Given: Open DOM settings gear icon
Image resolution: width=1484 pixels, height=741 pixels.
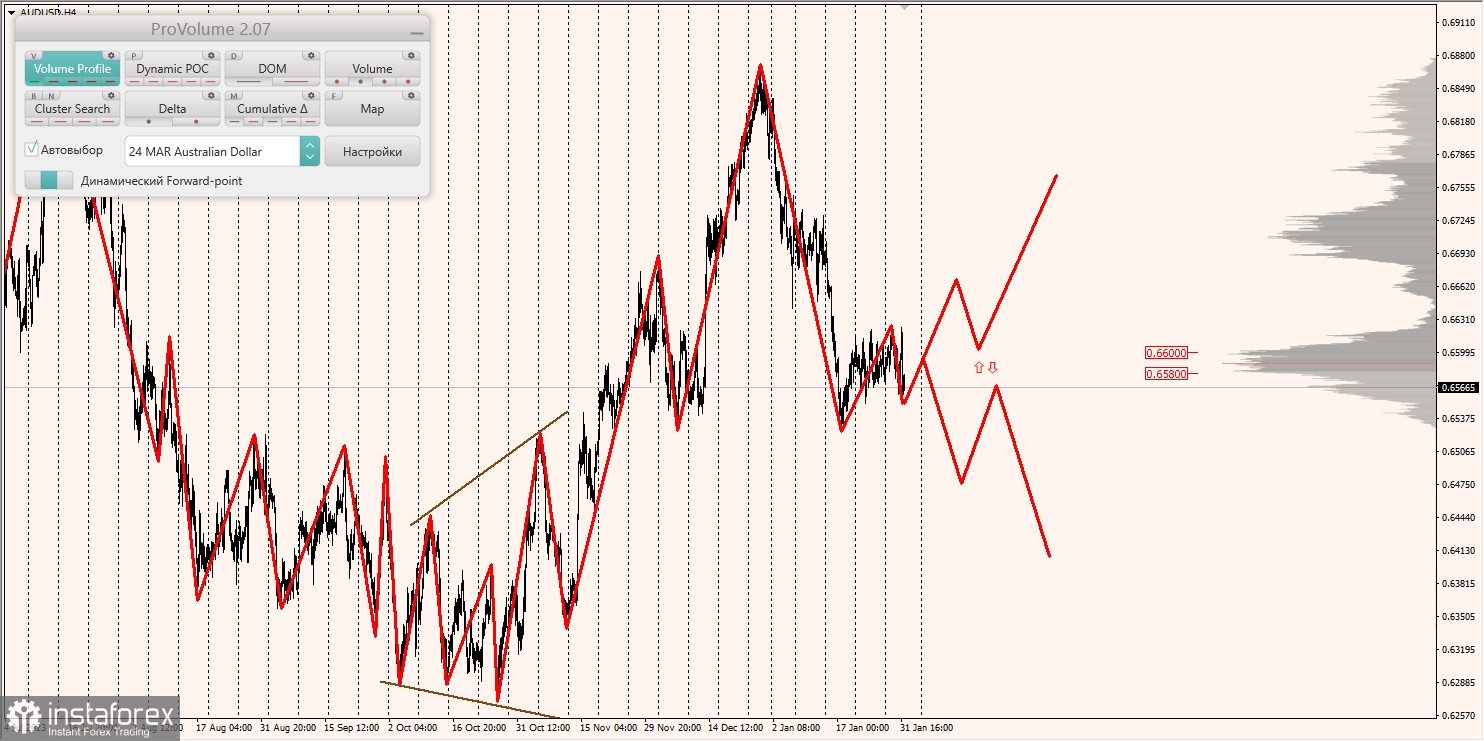Looking at the screenshot, I should (x=311, y=55).
